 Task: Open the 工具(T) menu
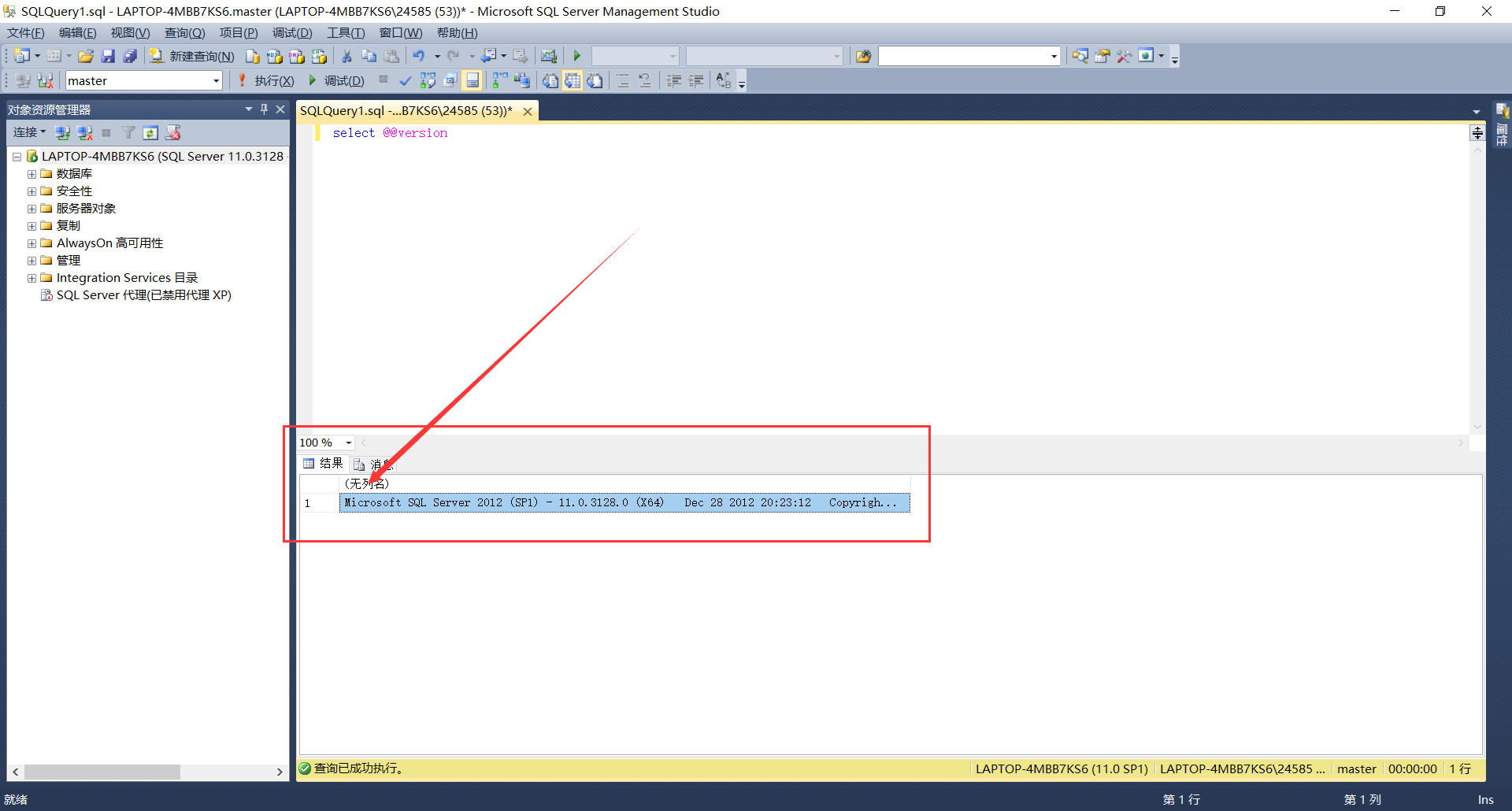(346, 32)
